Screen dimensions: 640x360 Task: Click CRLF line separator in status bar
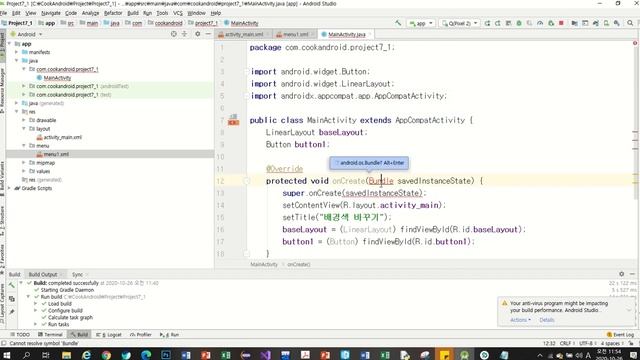566,343
